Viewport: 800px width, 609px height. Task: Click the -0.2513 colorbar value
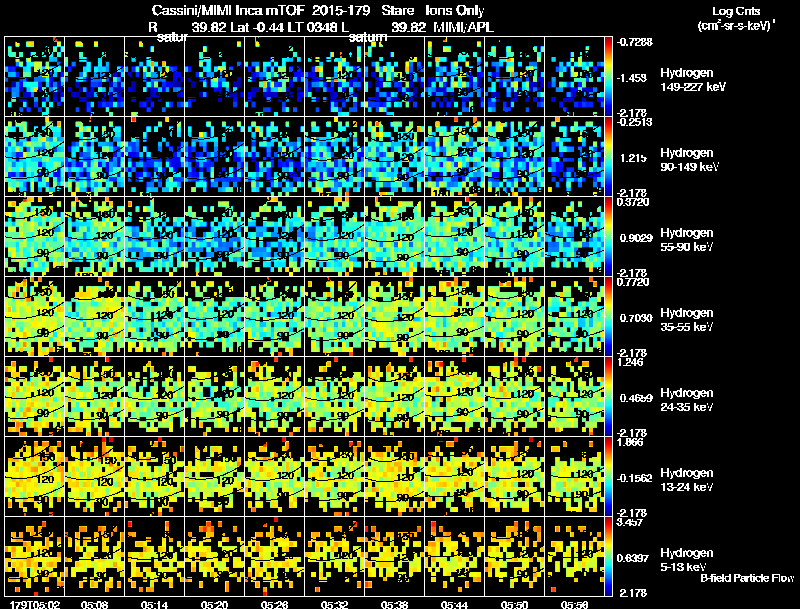[635, 122]
